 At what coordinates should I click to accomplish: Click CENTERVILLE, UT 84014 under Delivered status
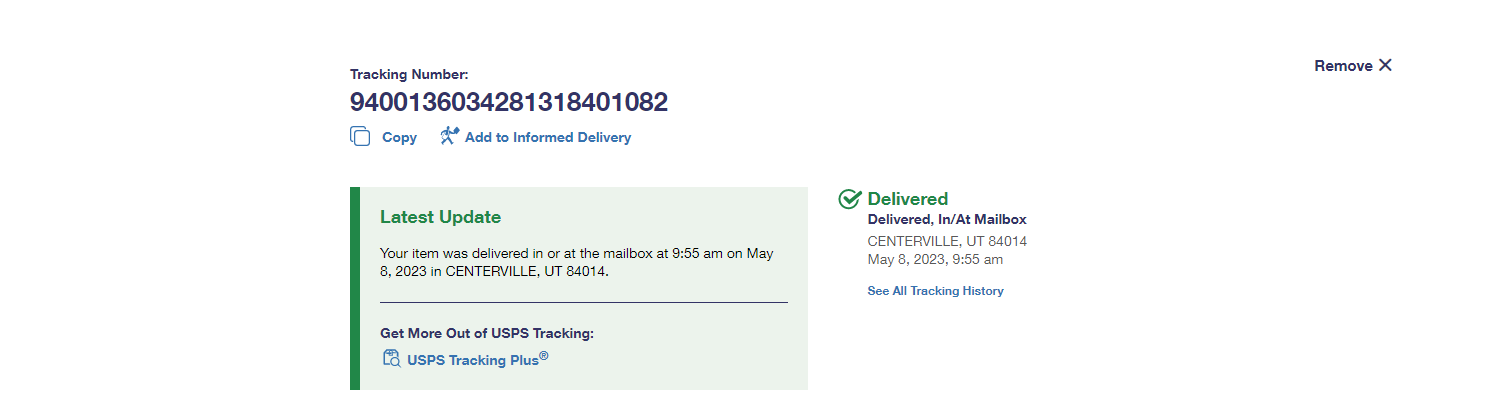947,241
